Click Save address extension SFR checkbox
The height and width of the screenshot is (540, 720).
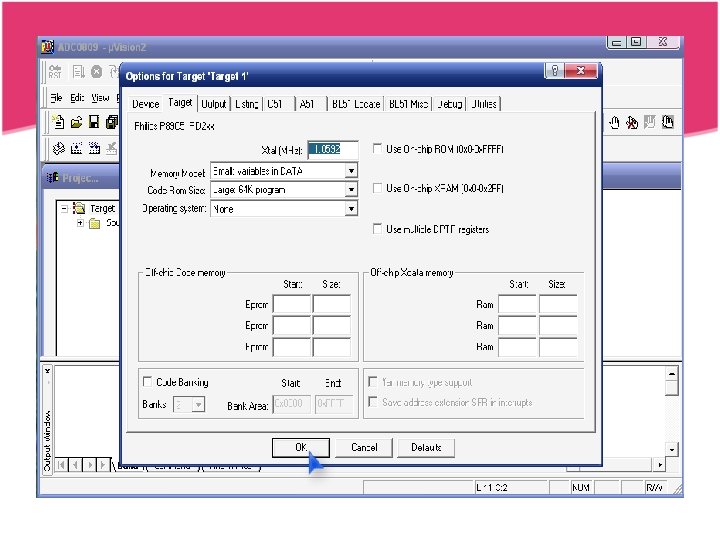[x=373, y=402]
